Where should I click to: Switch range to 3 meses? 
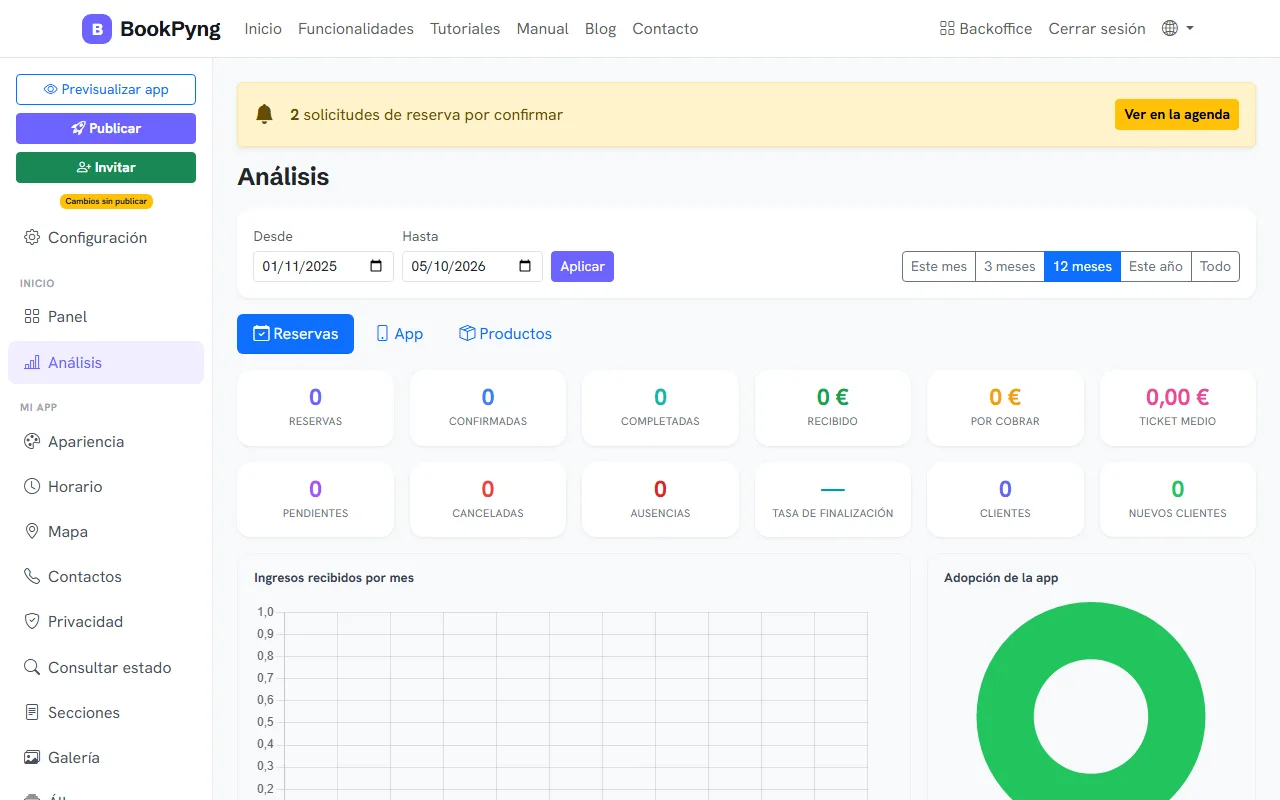(1010, 266)
